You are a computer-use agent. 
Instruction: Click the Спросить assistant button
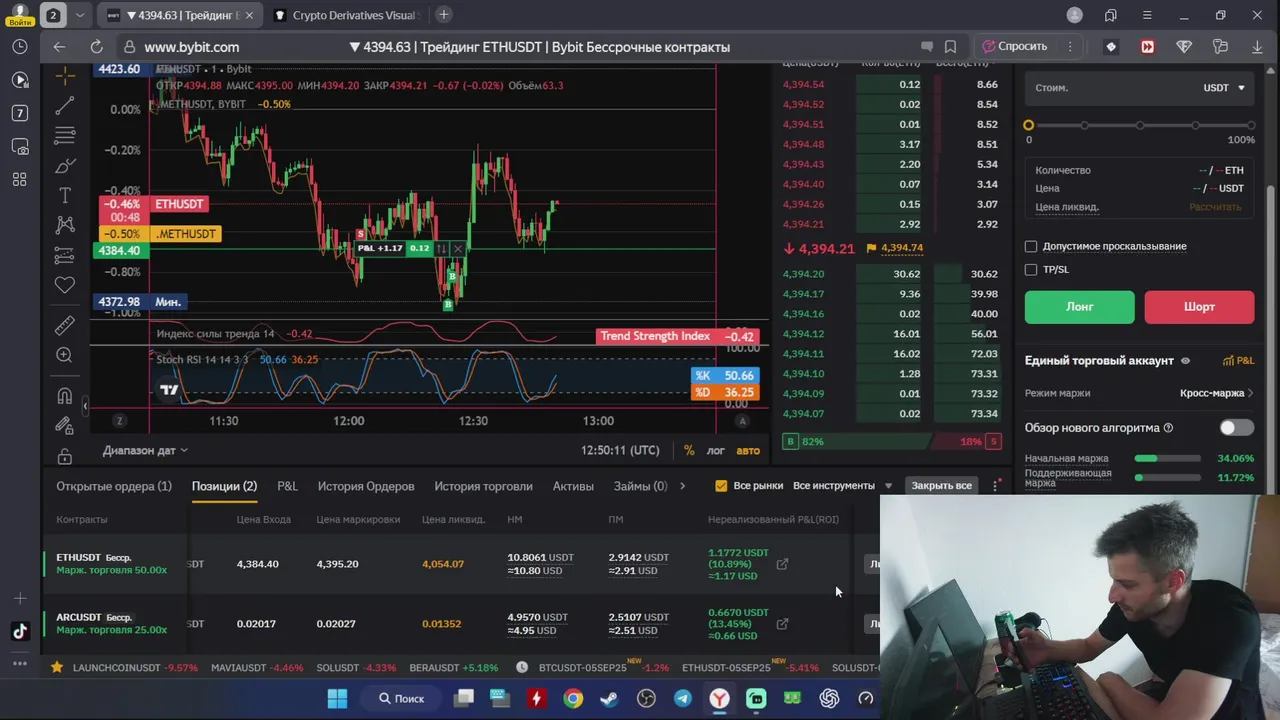[1014, 47]
